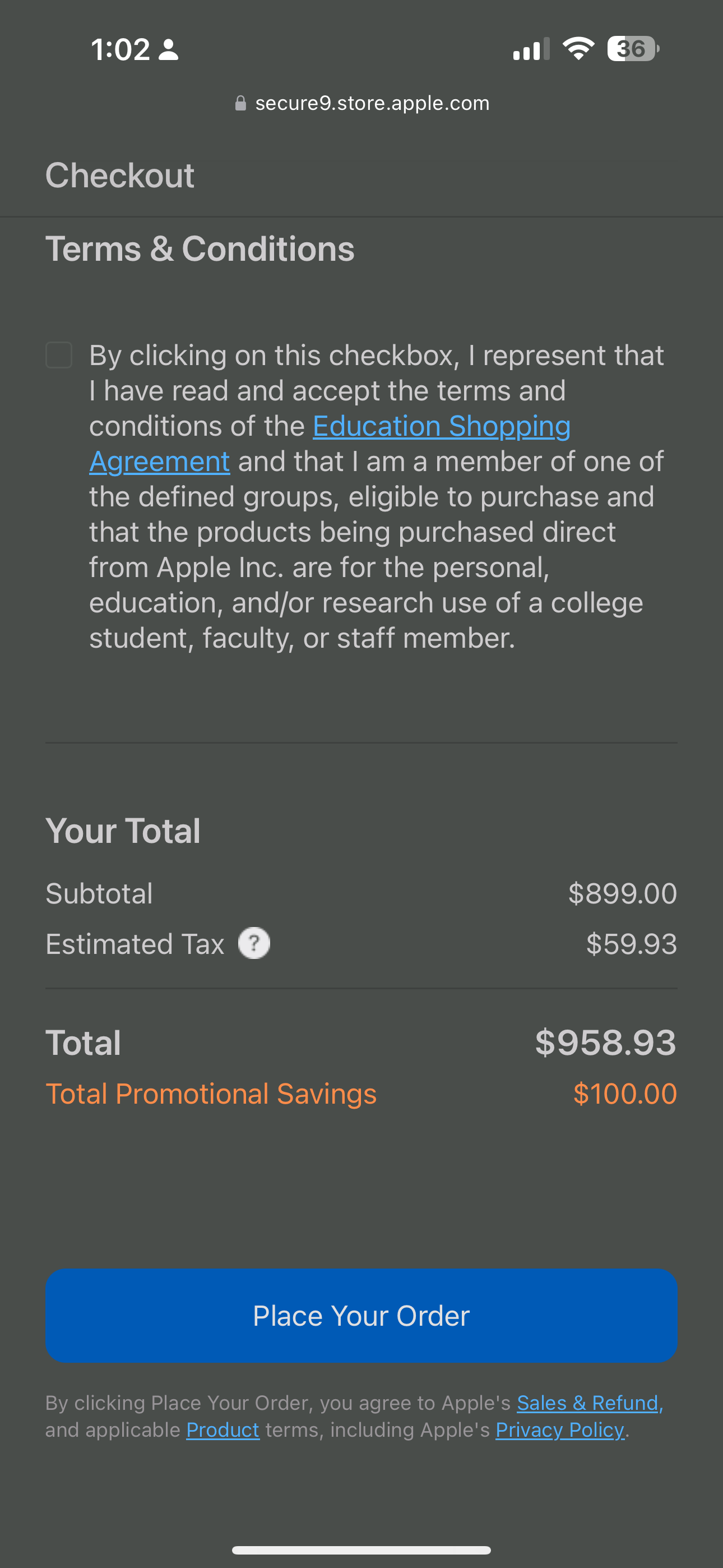The height and width of the screenshot is (1568, 723).
Task: Tap the Terms & Conditions heading
Action: pyautogui.click(x=200, y=249)
